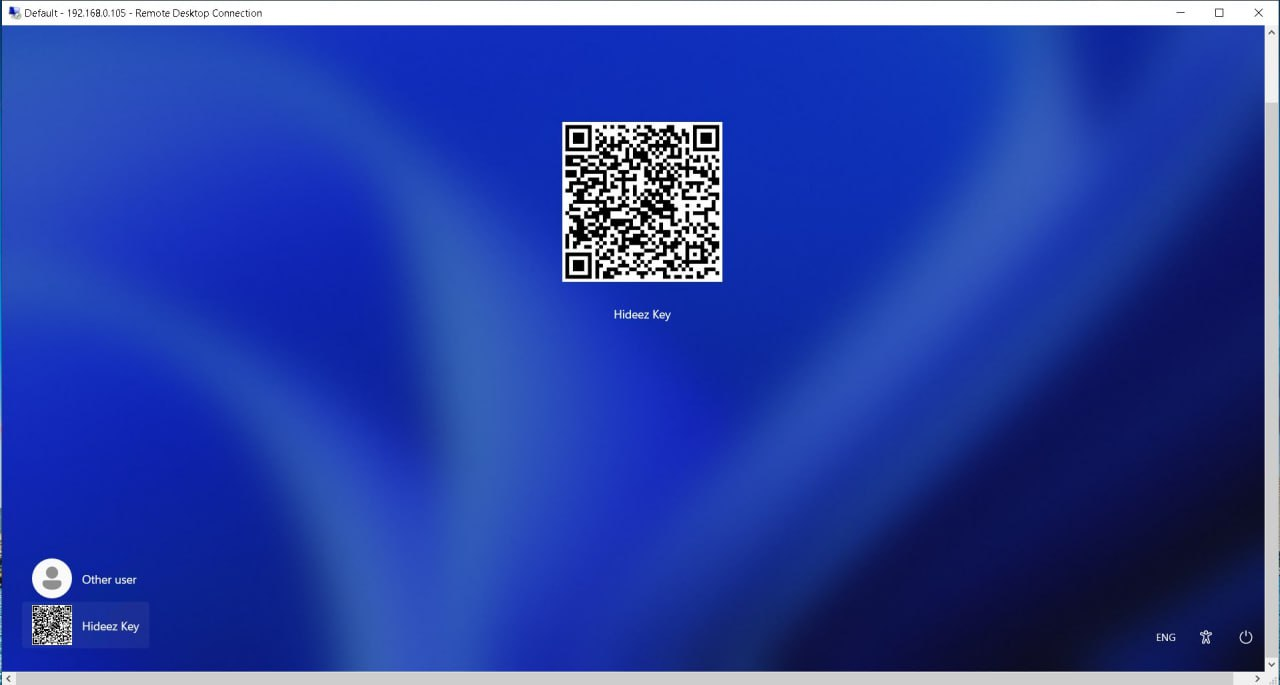Switch the ENG input language indicator

click(1166, 637)
